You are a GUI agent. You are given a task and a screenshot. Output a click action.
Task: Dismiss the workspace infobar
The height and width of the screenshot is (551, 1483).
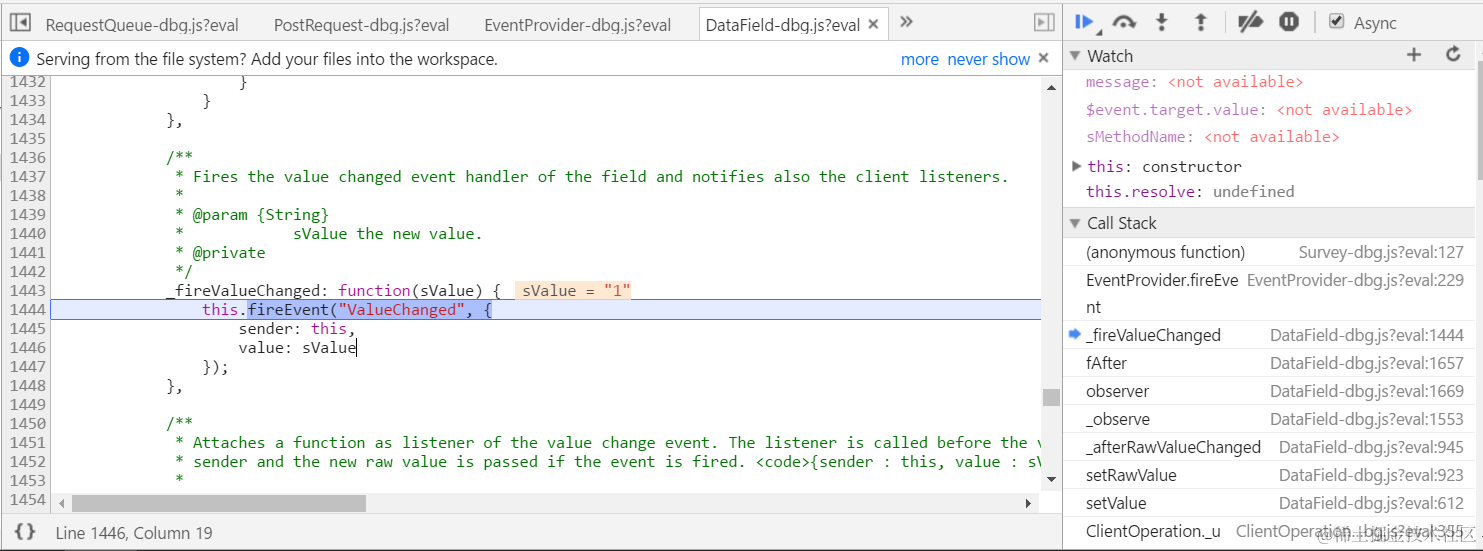coord(1044,58)
